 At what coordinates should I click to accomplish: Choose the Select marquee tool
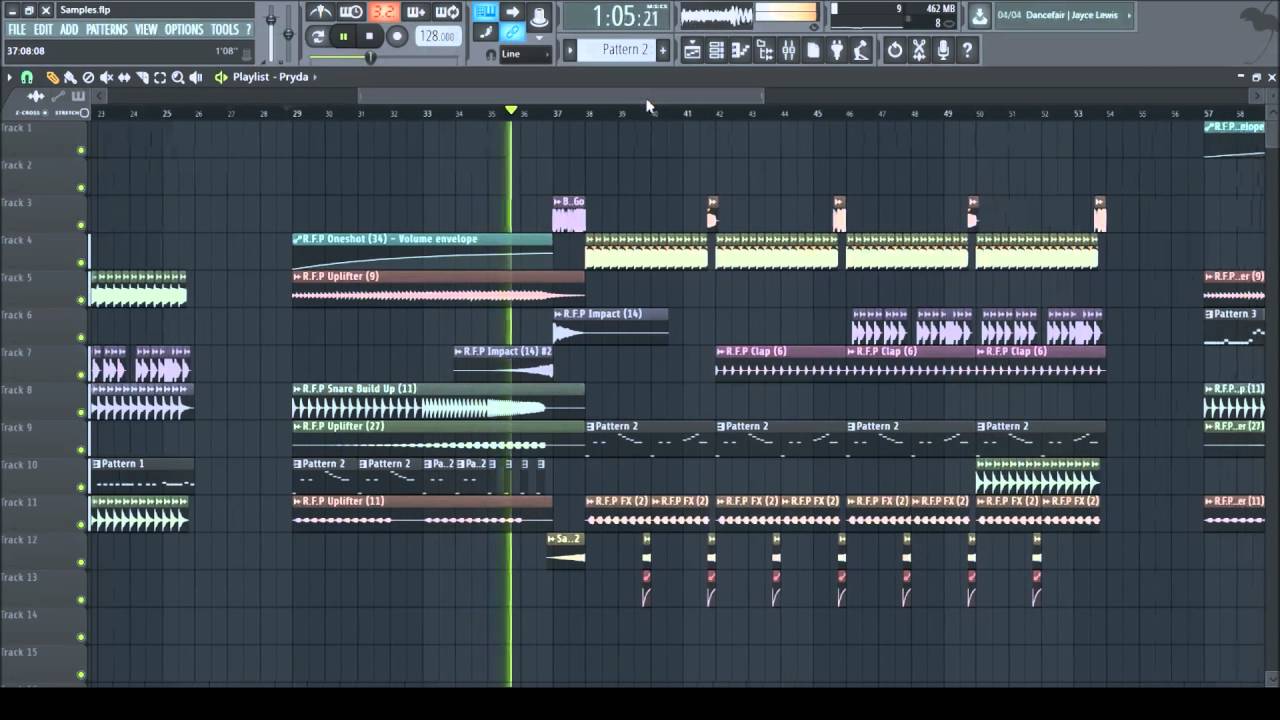pyautogui.click(x=160, y=77)
